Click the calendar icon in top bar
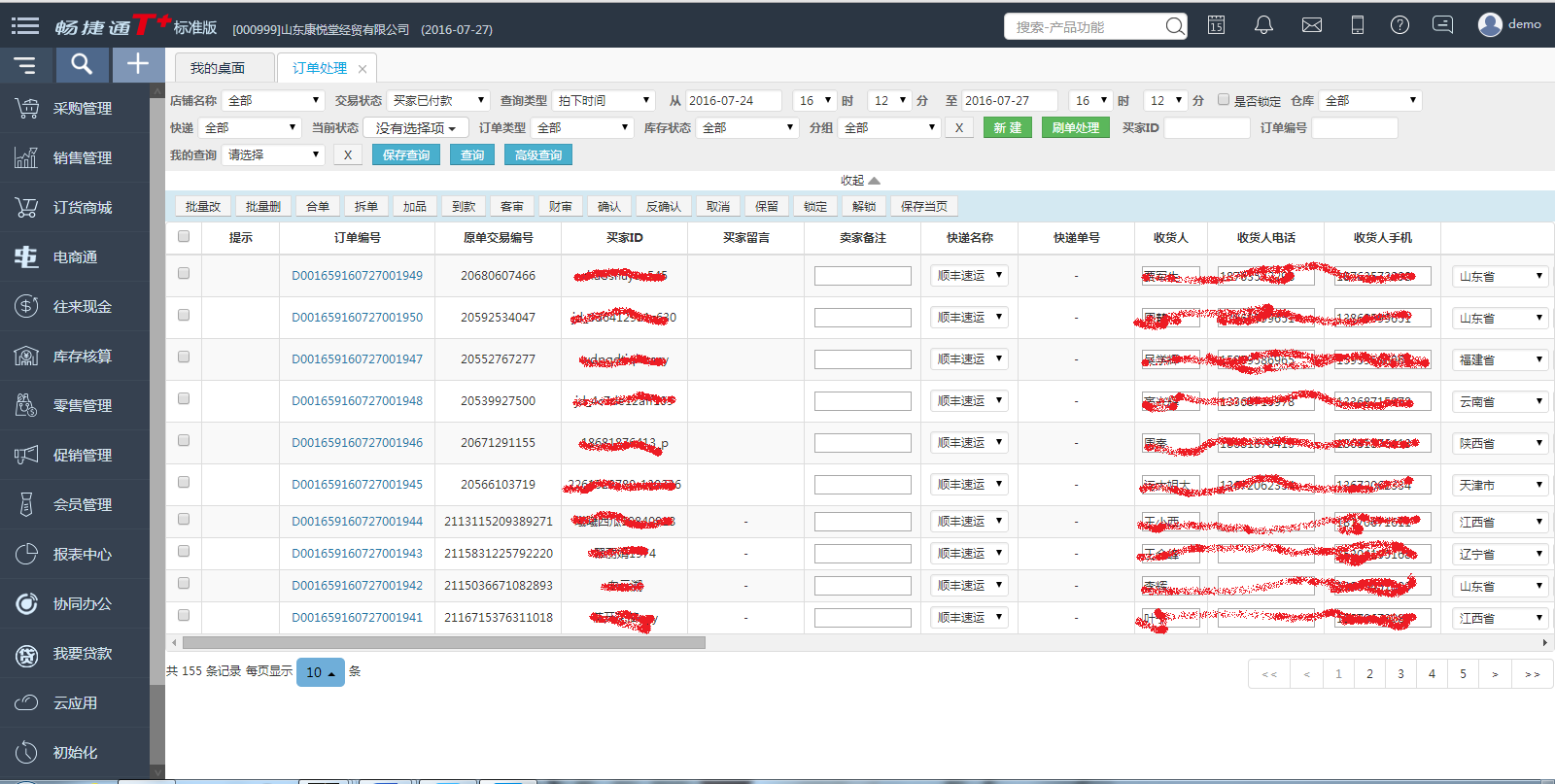Viewport: 1555px width, 784px height. [x=1216, y=25]
